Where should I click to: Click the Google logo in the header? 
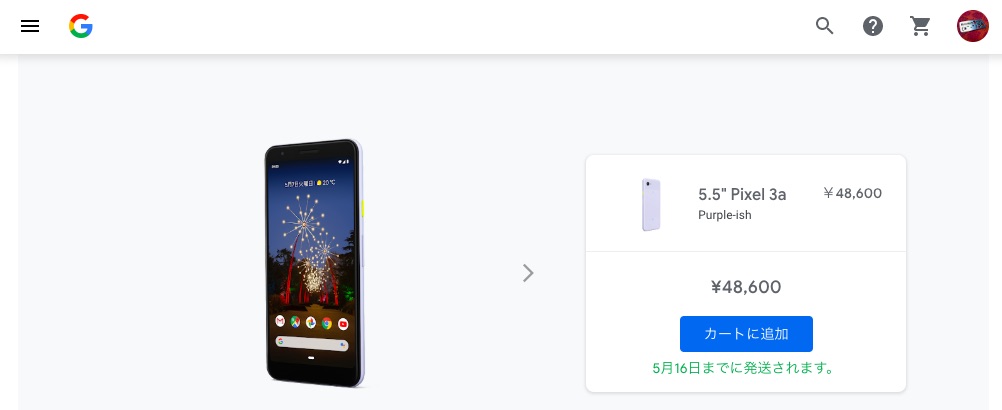(81, 26)
